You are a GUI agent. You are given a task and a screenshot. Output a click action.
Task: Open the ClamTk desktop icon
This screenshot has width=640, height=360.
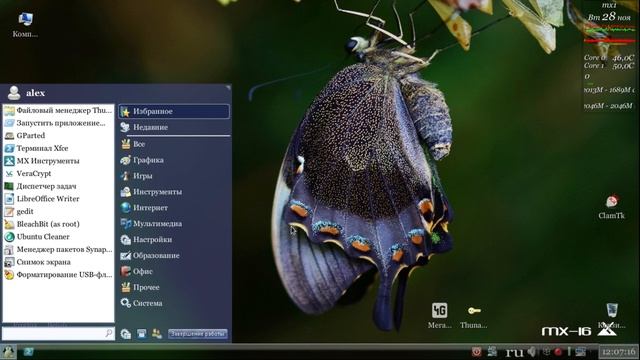(611, 207)
